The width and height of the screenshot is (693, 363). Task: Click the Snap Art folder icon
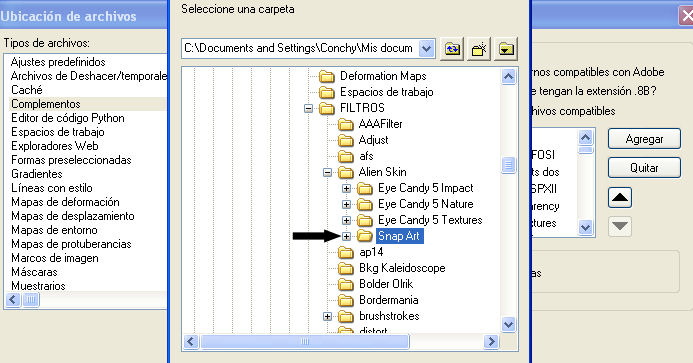click(365, 236)
